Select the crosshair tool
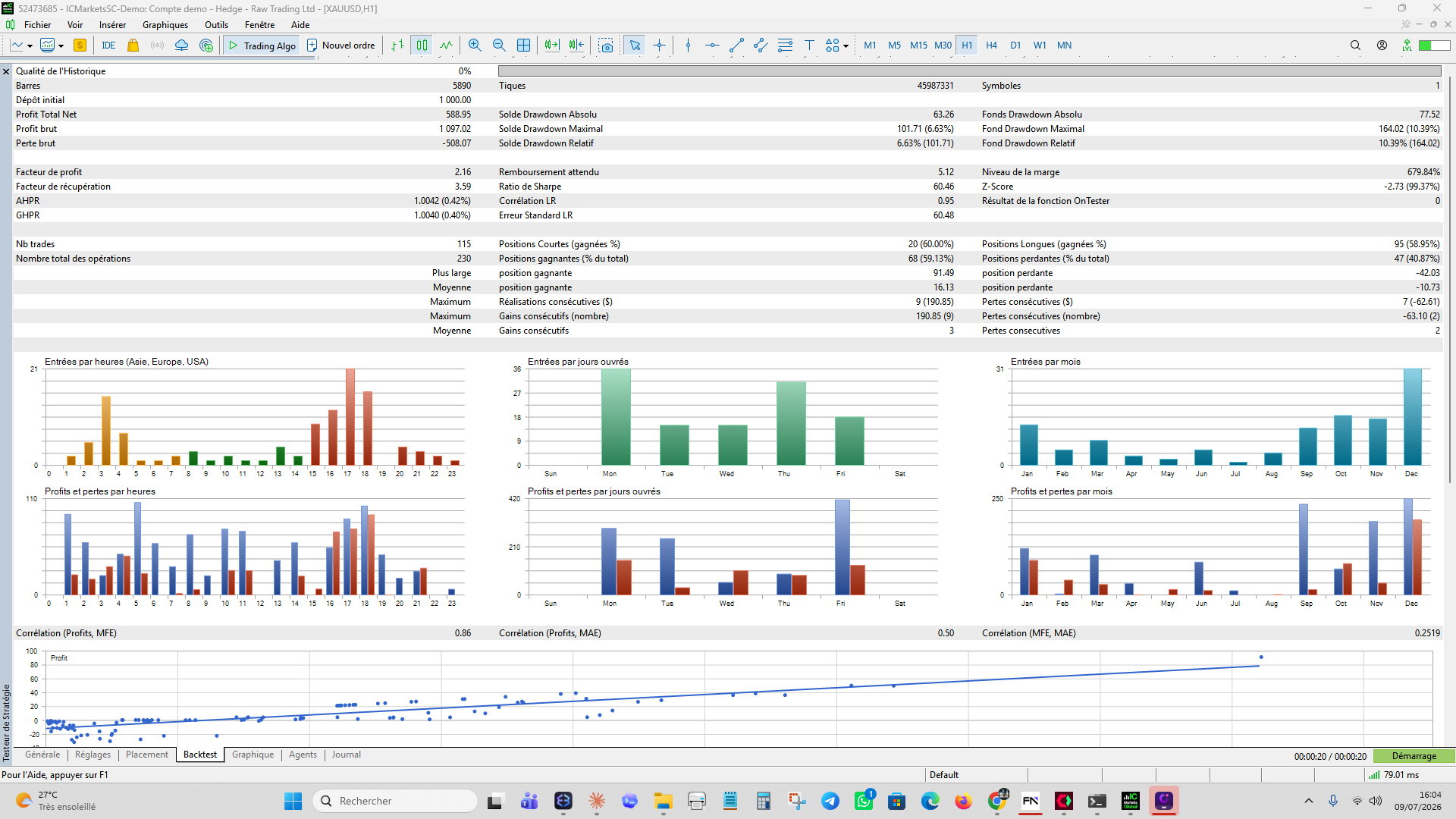Screen dimensions: 1456x819 (x=659, y=45)
